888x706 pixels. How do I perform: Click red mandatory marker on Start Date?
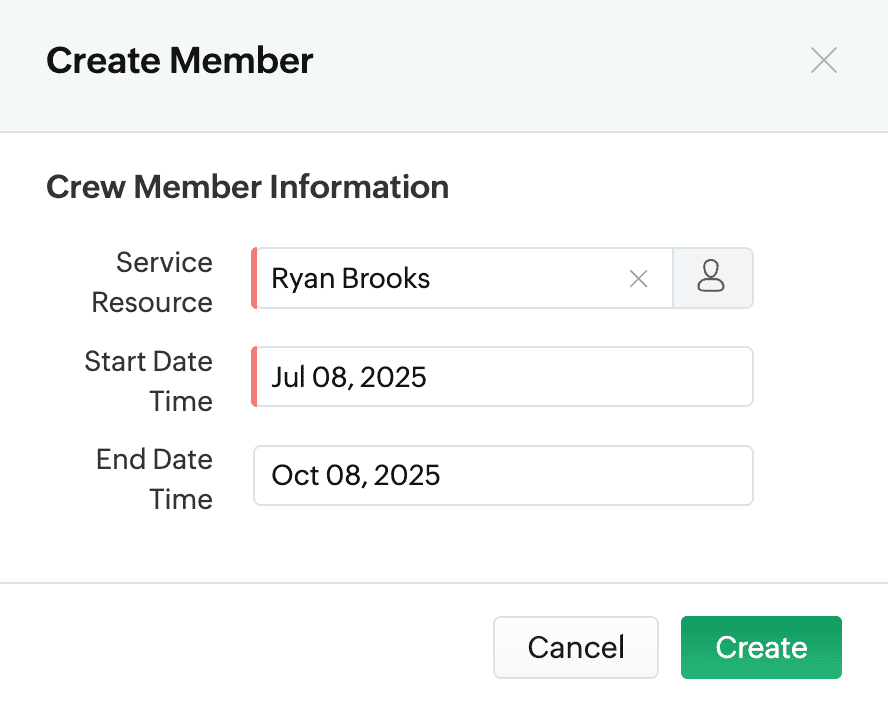254,377
